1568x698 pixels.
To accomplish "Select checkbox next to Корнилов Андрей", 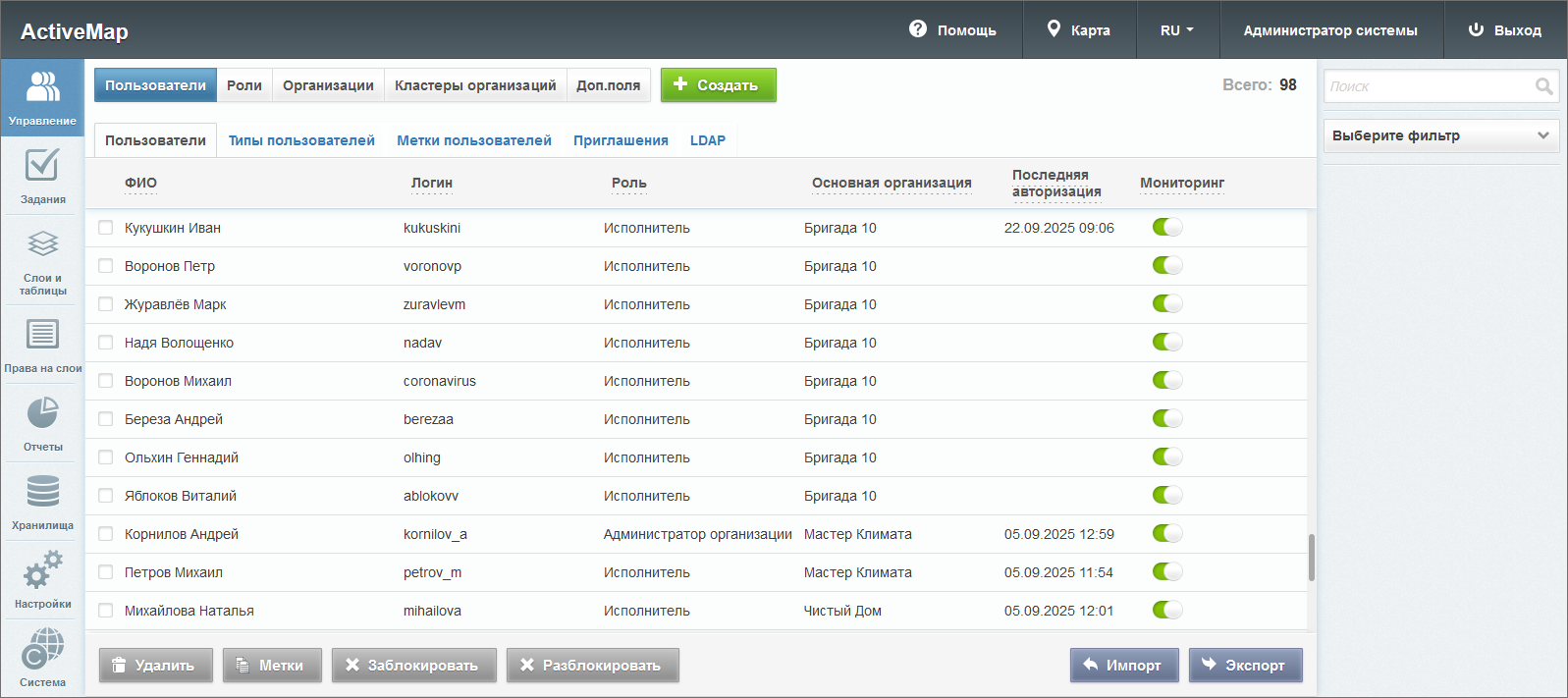I will point(106,534).
